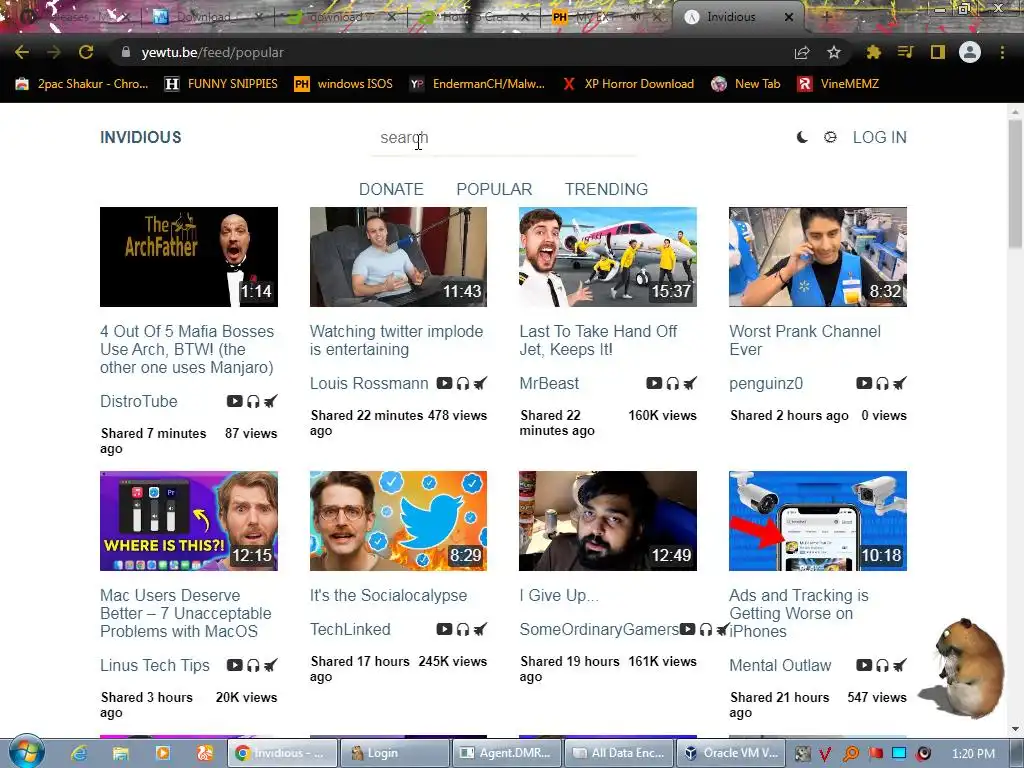Watch MrBeast video on YouTube icon
Screen dimensions: 1024x768
point(654,383)
